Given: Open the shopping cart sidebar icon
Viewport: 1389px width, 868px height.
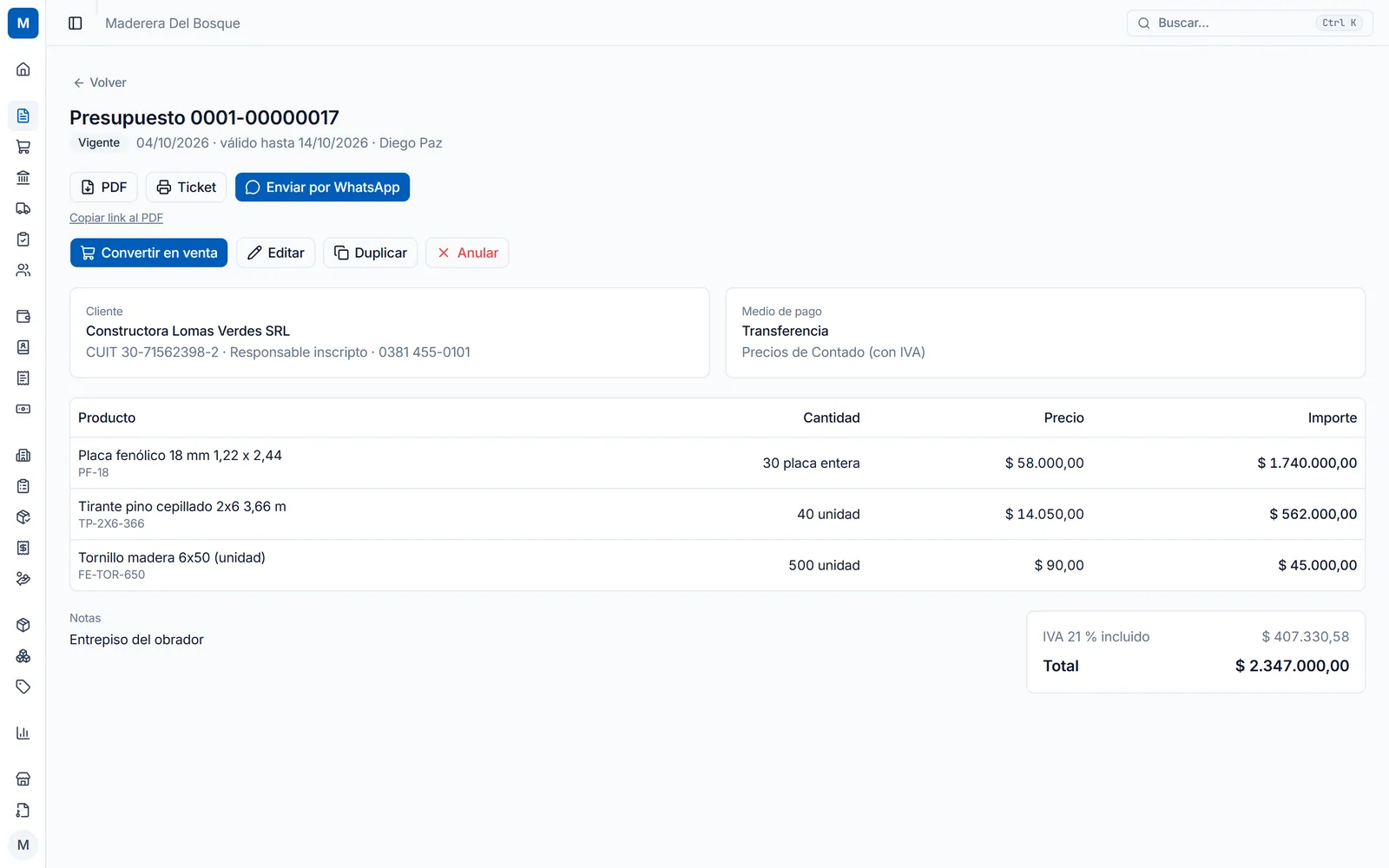Looking at the screenshot, I should point(23,147).
